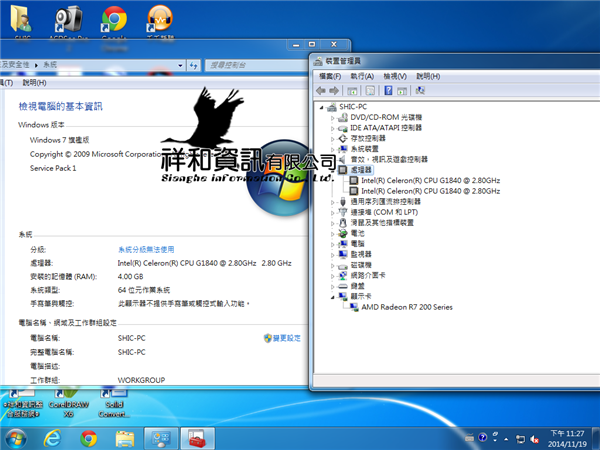600x450 pixels.
Task: Open the Solid Converter desktop shortcut
Action: [114, 405]
